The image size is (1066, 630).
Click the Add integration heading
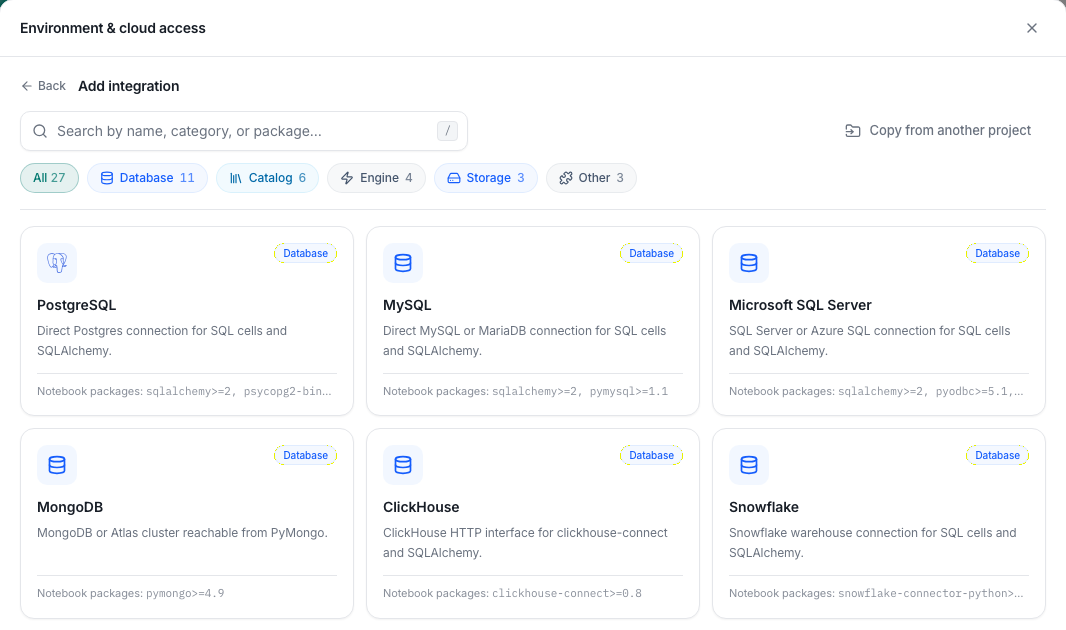point(128,86)
